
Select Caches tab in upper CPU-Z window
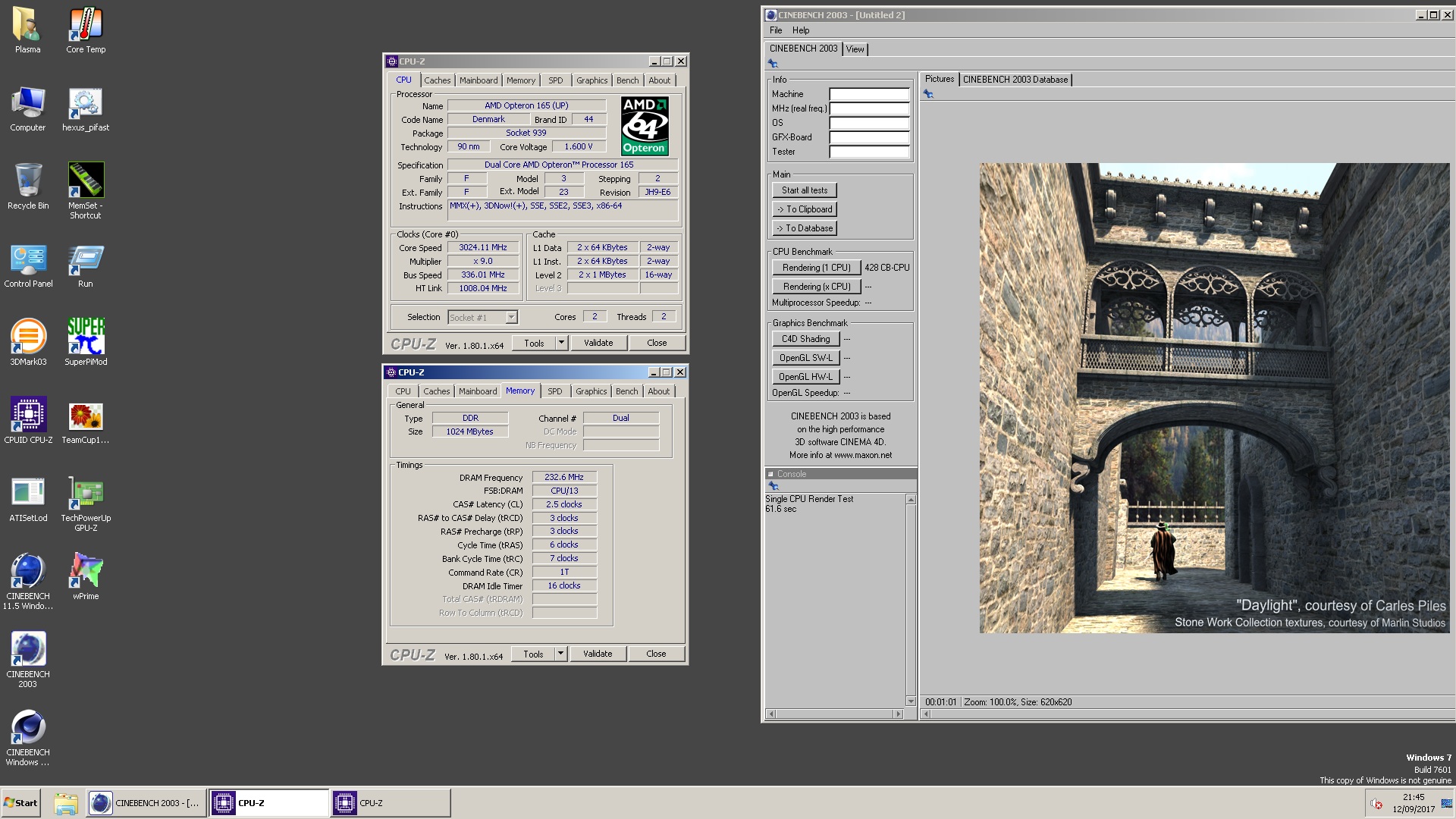point(438,80)
